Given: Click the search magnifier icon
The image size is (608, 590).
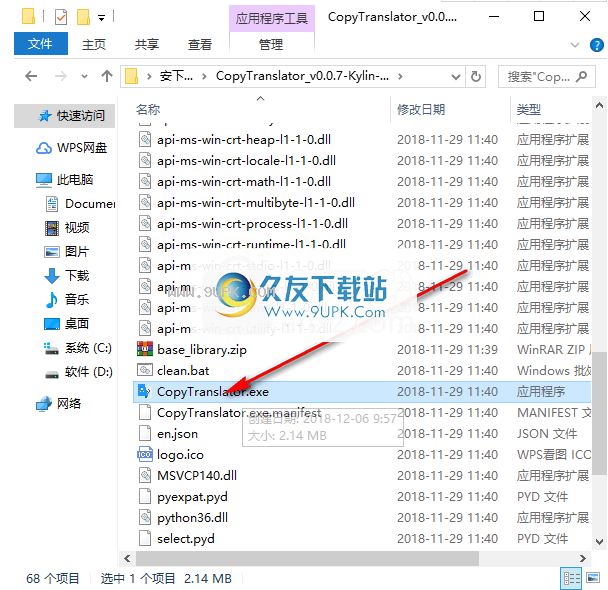Looking at the screenshot, I should click(x=582, y=77).
